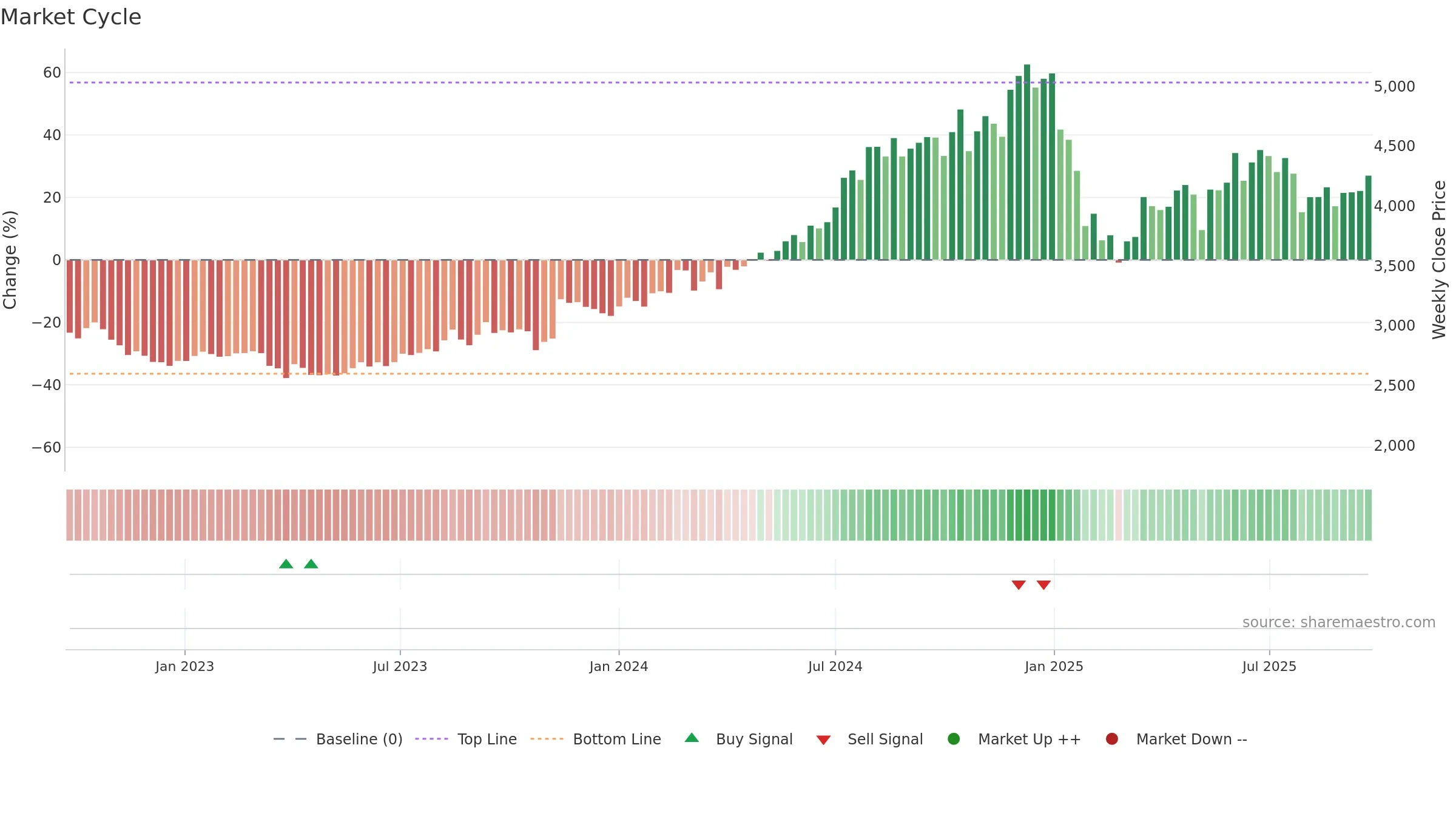Image resolution: width=1456 pixels, height=819 pixels.
Task: Toggle Market Up ++ legend label
Action: click(x=1030, y=739)
